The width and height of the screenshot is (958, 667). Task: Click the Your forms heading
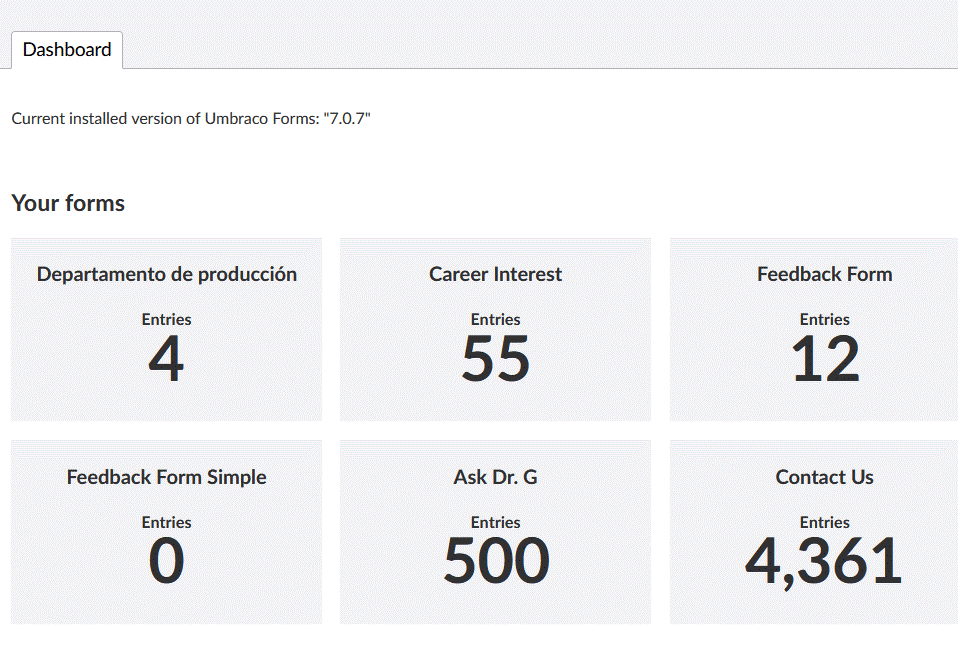coord(68,203)
